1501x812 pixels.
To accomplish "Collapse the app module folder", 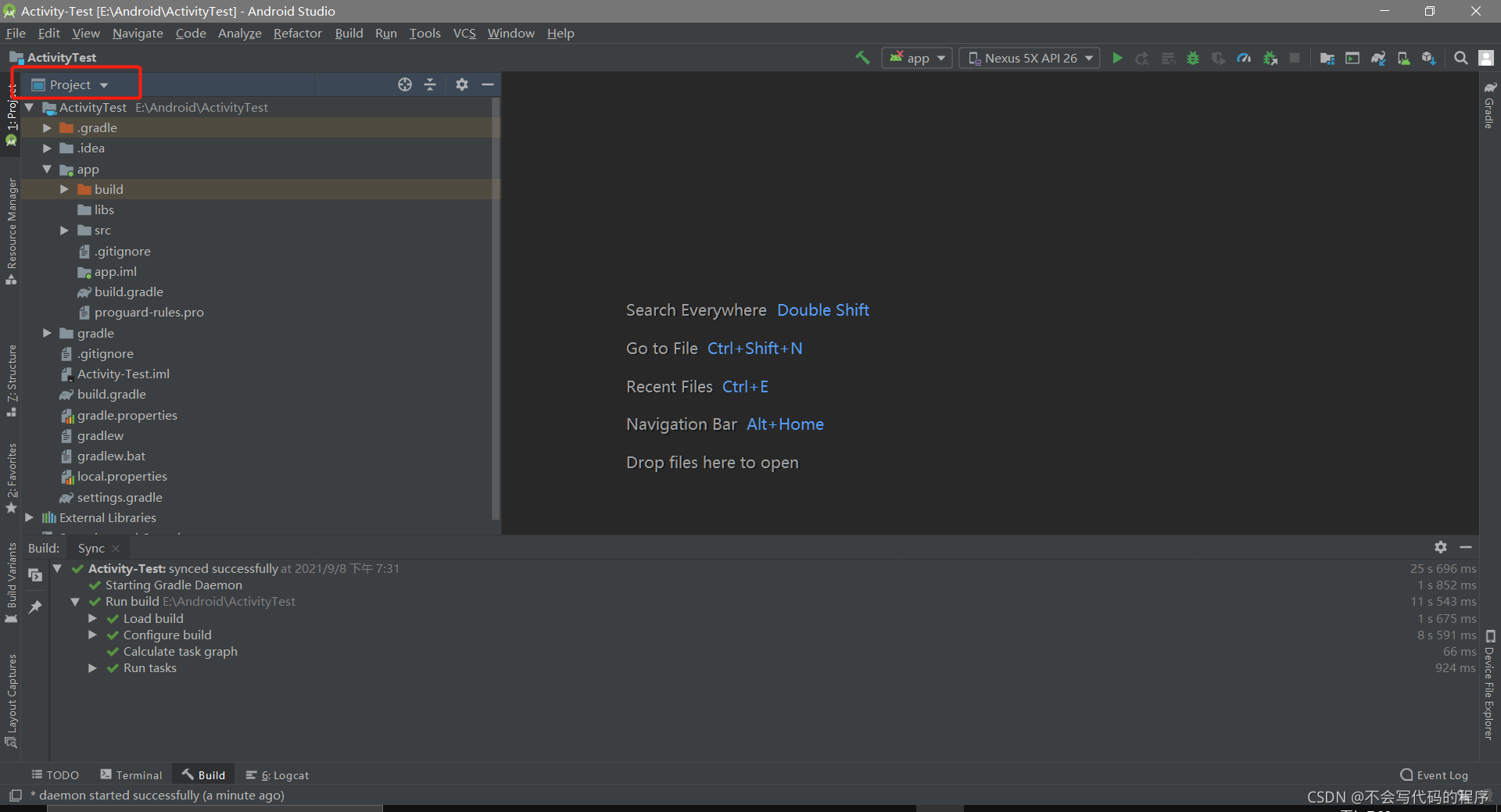I will (47, 169).
